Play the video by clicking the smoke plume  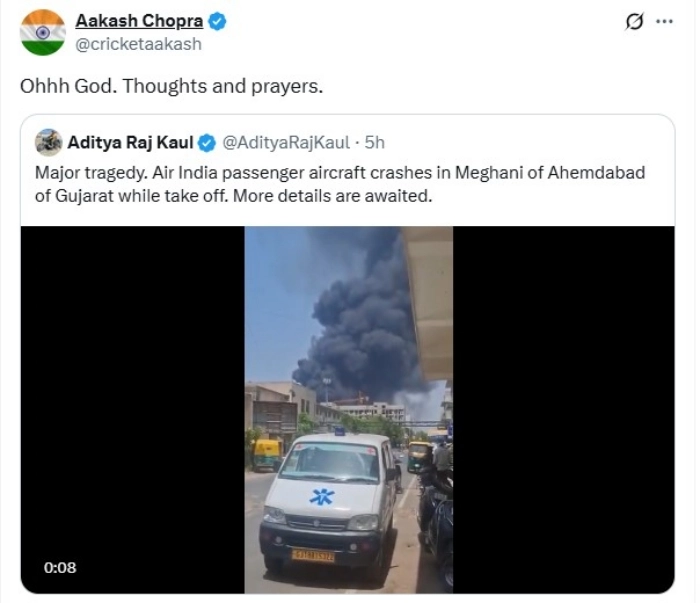point(360,320)
